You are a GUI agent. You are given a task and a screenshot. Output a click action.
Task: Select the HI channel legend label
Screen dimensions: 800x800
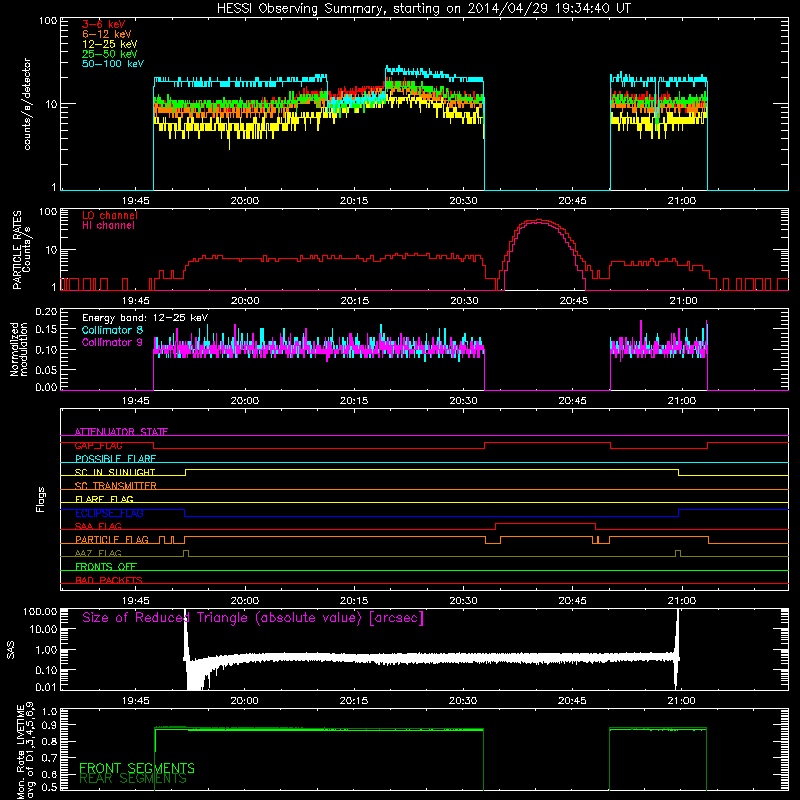point(108,226)
